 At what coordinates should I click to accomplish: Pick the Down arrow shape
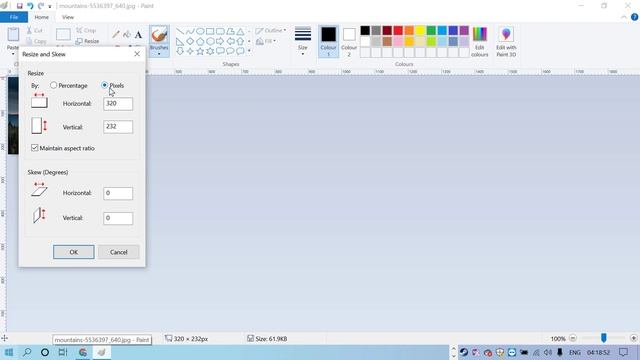(x=180, y=51)
